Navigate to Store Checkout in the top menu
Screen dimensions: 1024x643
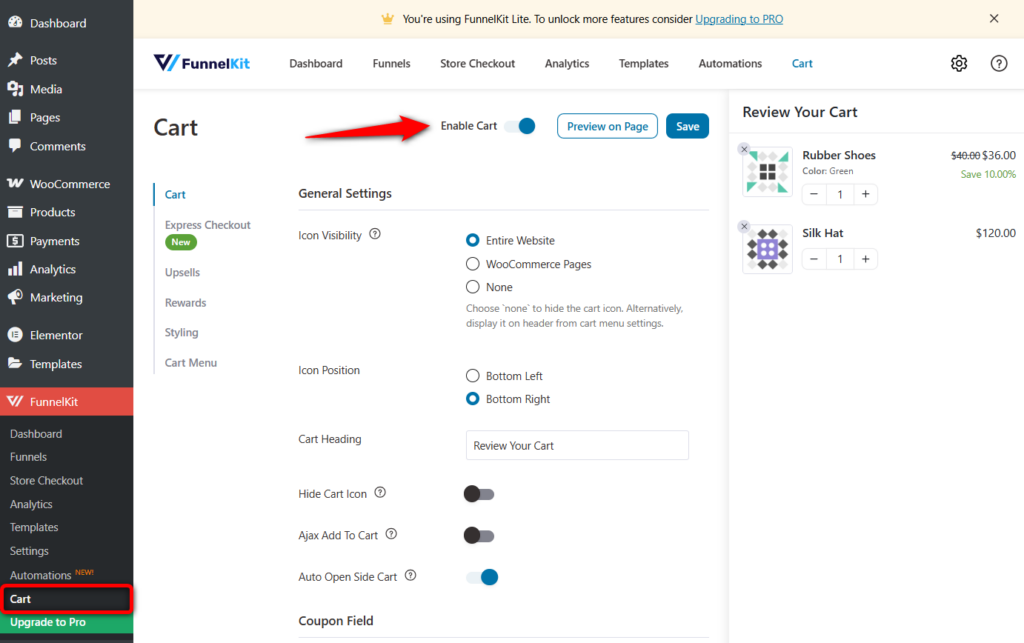tap(477, 62)
